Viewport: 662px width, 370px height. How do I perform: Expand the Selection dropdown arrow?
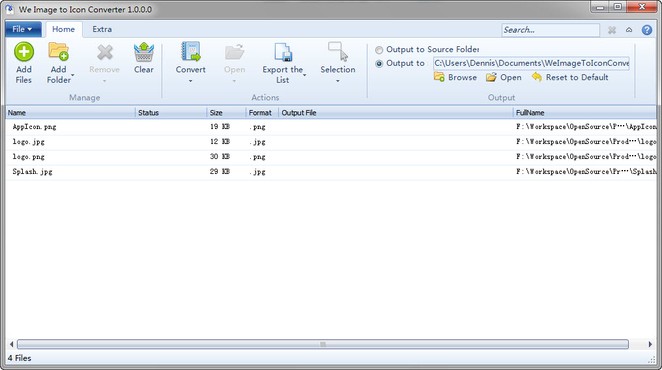338,81
